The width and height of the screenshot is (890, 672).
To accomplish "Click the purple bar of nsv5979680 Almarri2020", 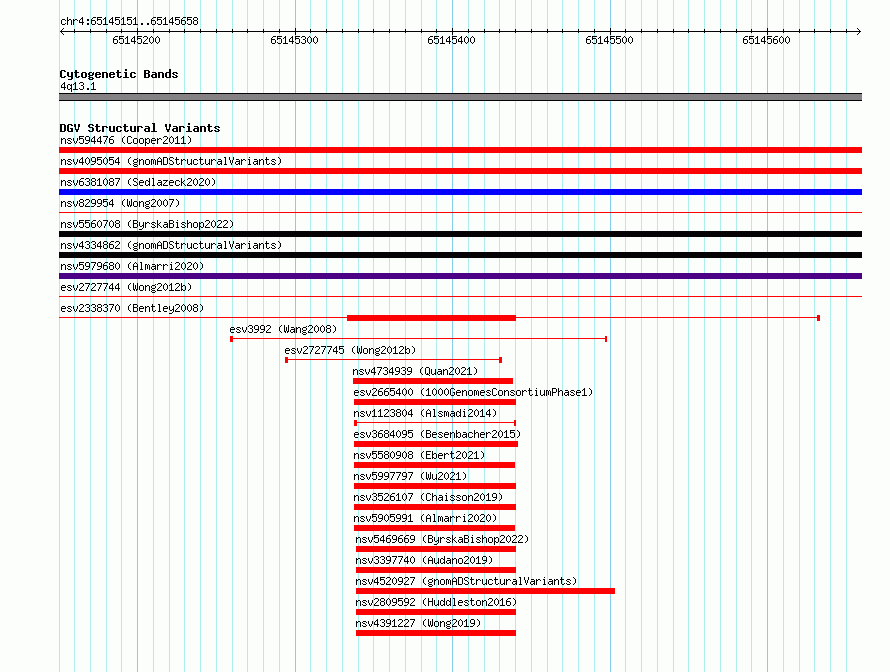I will coord(460,276).
